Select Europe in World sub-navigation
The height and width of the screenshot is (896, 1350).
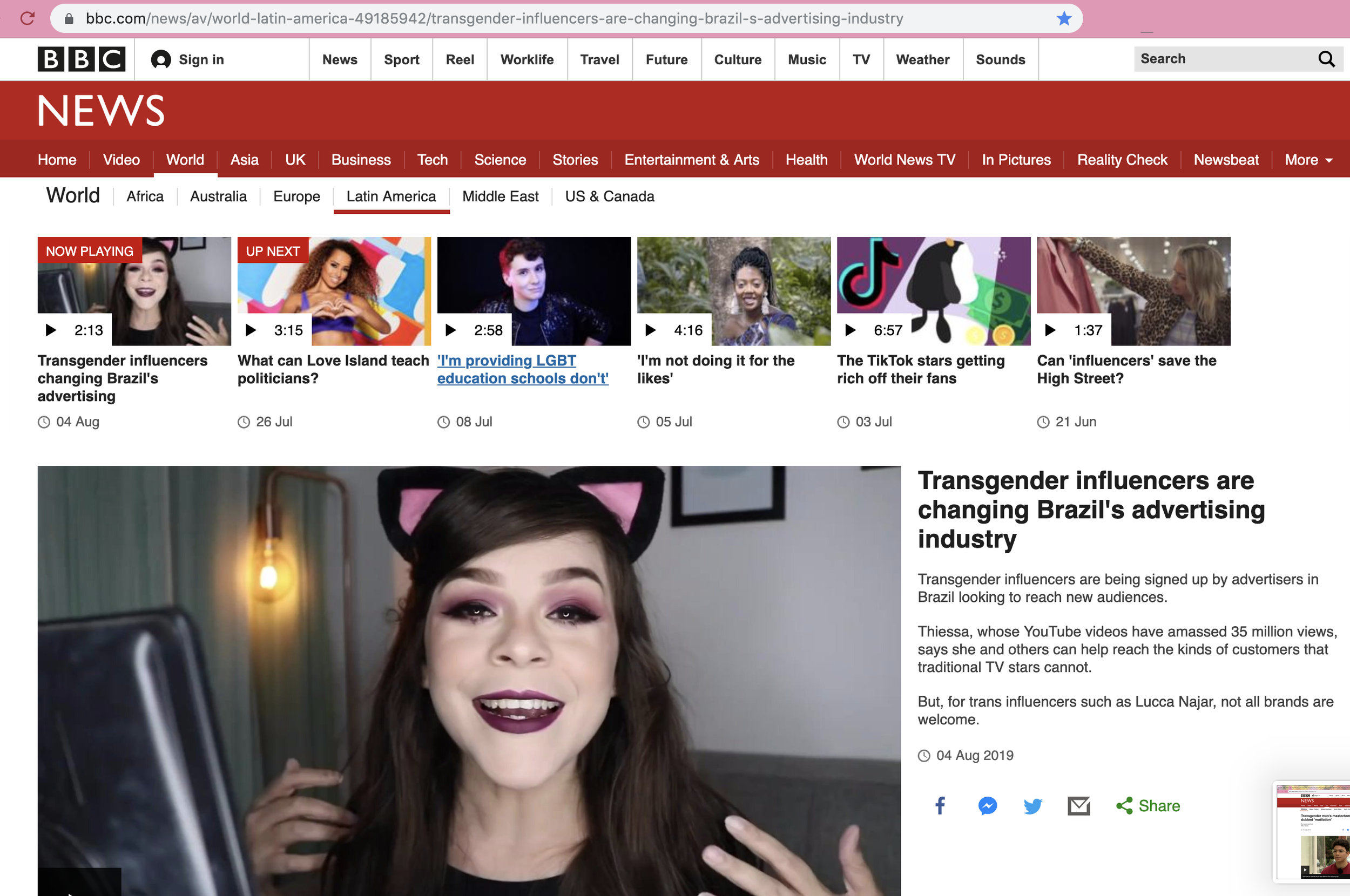(x=296, y=196)
